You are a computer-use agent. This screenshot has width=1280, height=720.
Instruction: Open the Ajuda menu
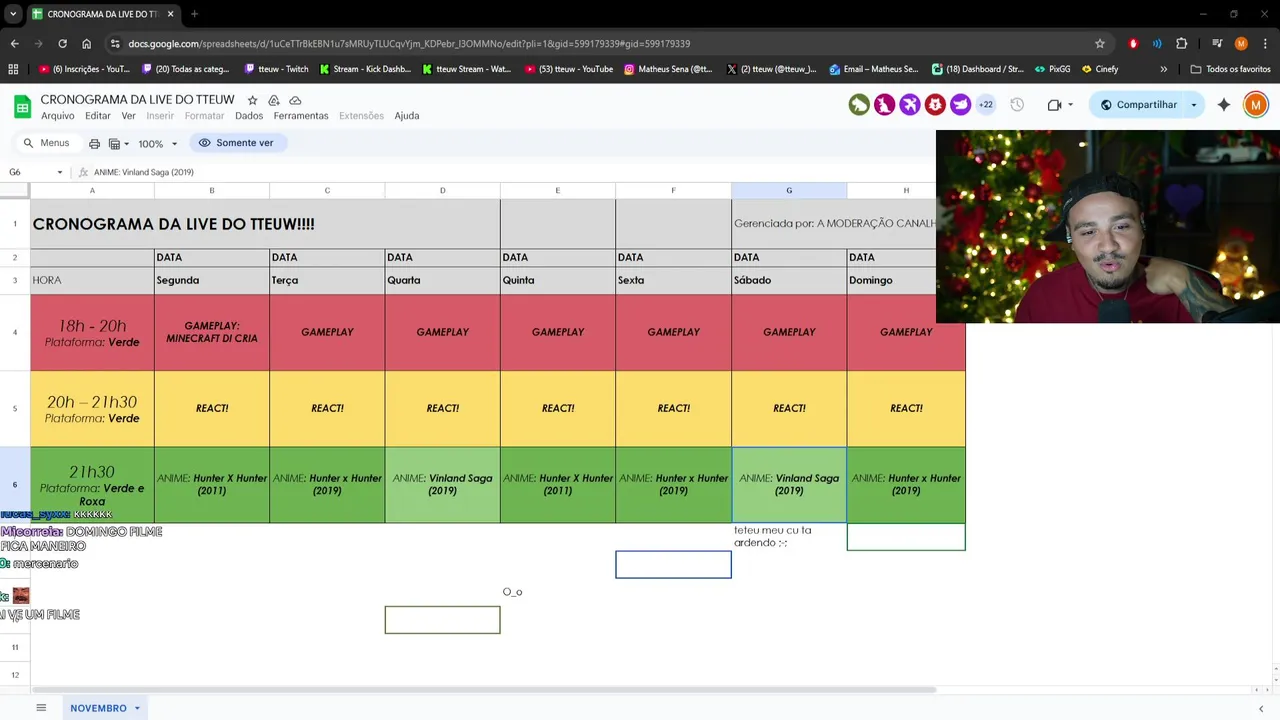tap(407, 116)
